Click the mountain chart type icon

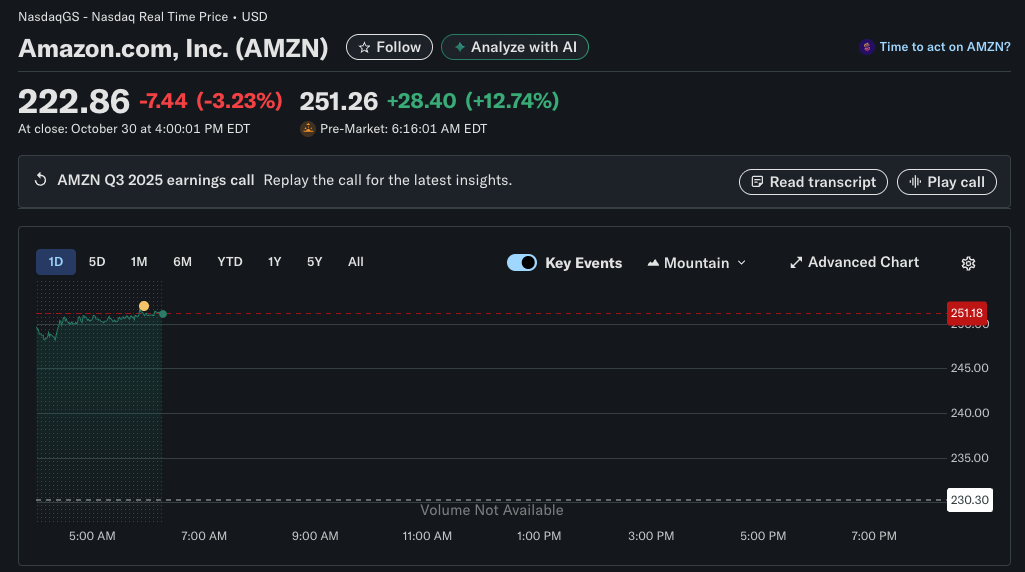pos(652,263)
